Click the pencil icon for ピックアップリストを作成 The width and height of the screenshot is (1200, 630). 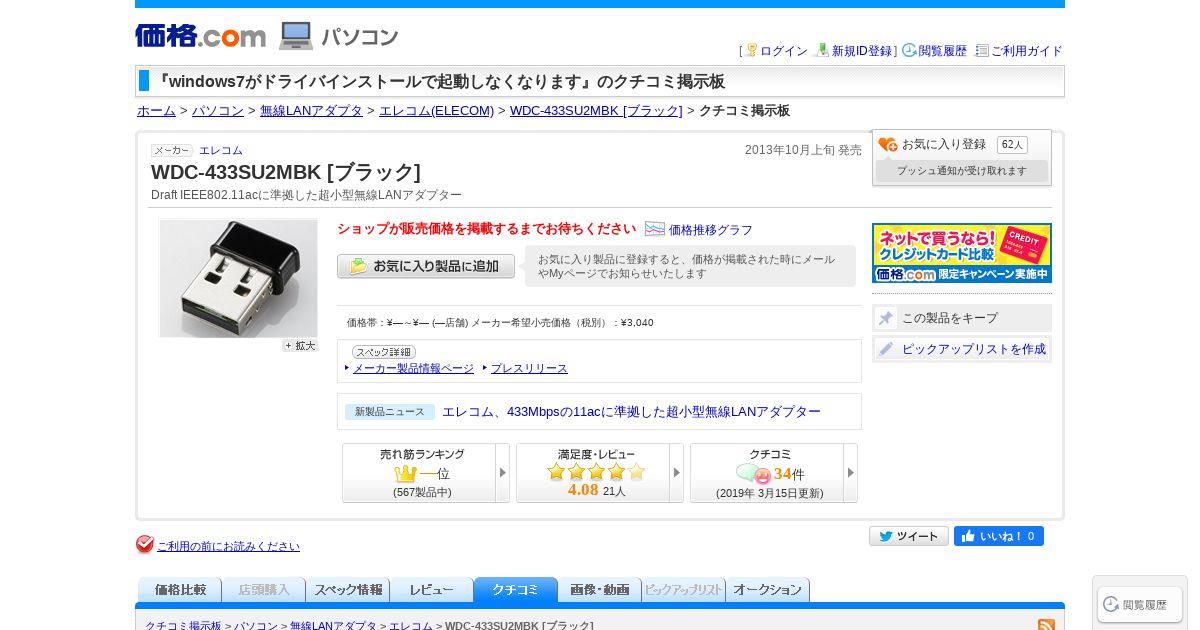[886, 349]
